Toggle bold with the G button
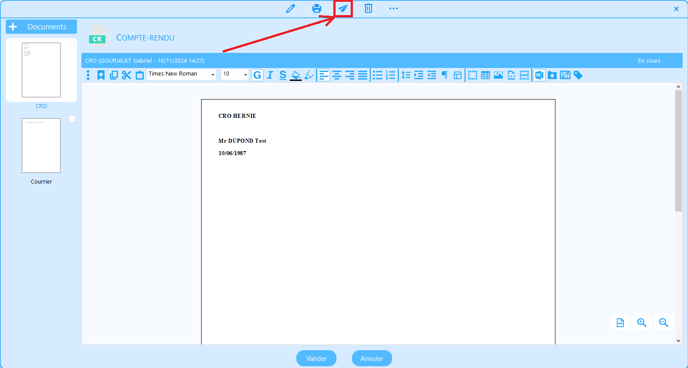688x368 pixels. pos(257,75)
